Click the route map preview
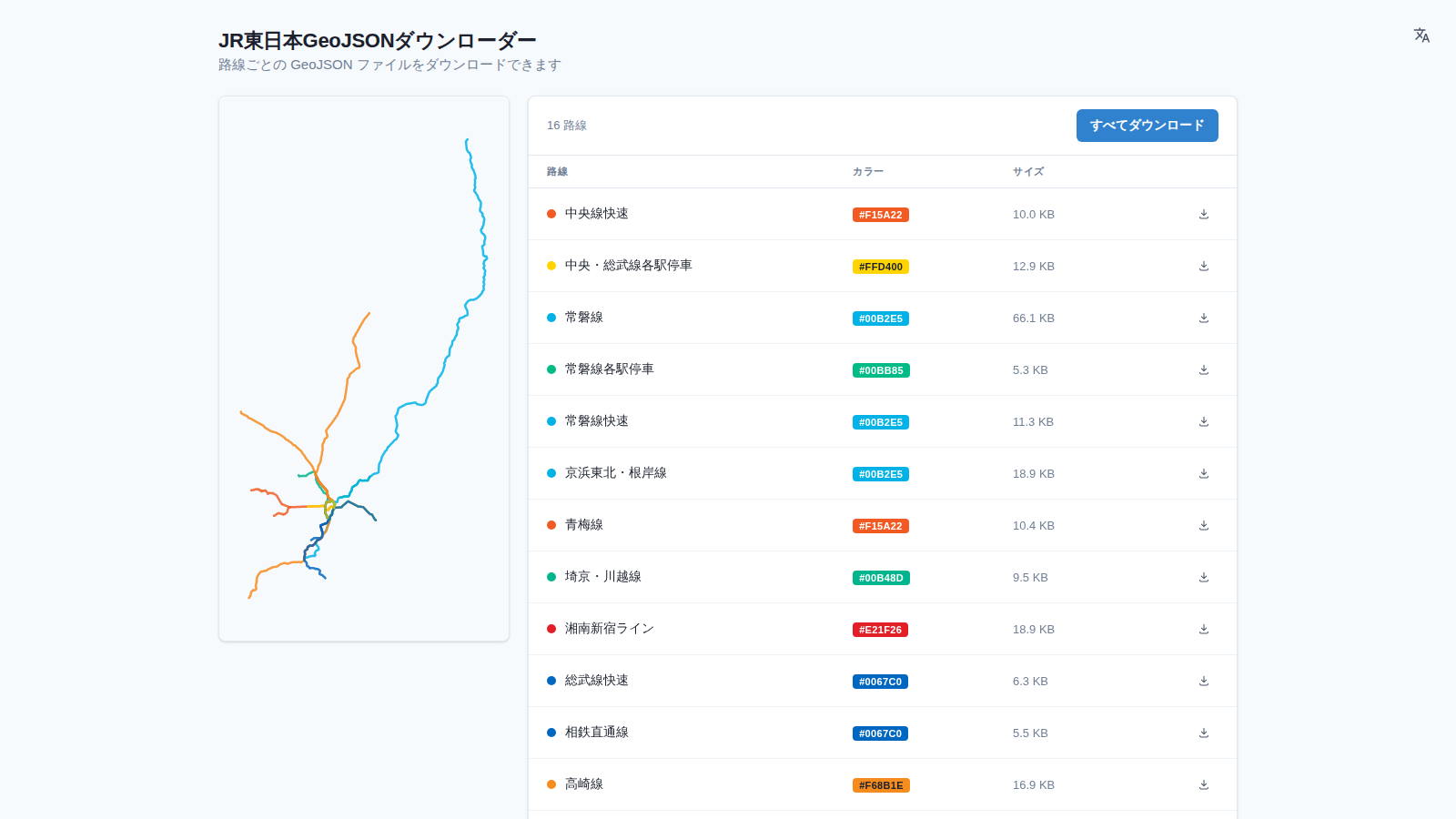1456x819 pixels. click(364, 369)
